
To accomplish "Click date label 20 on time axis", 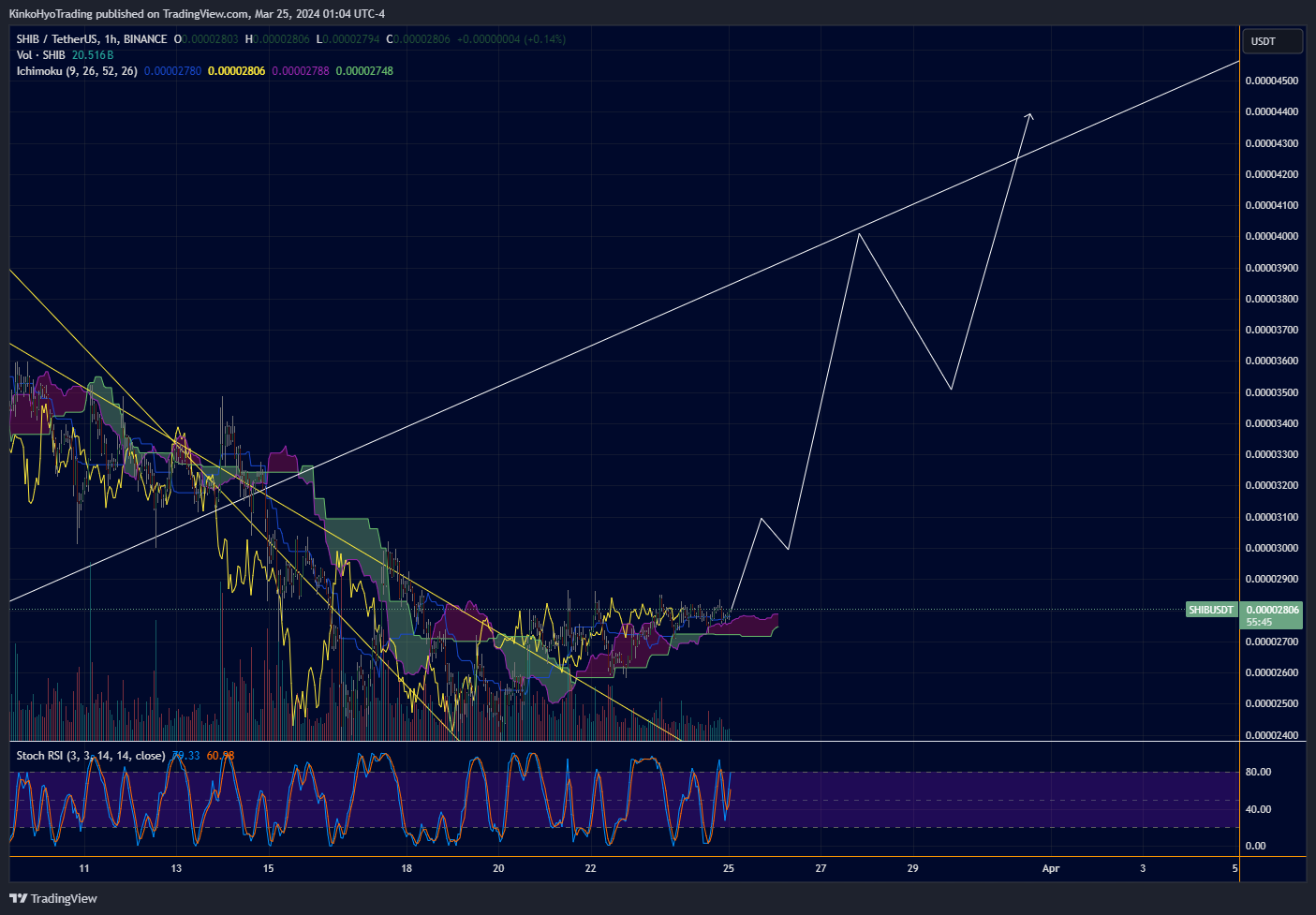I will point(498,868).
